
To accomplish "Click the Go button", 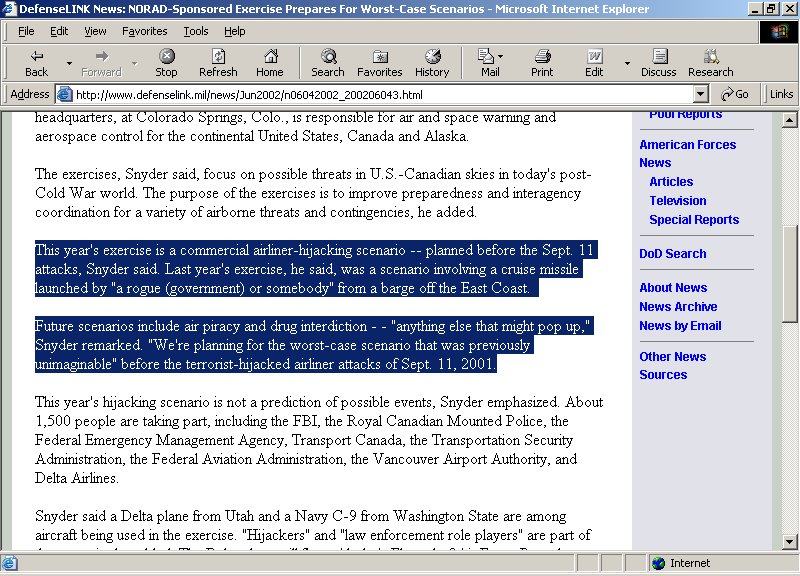I will (x=735, y=94).
